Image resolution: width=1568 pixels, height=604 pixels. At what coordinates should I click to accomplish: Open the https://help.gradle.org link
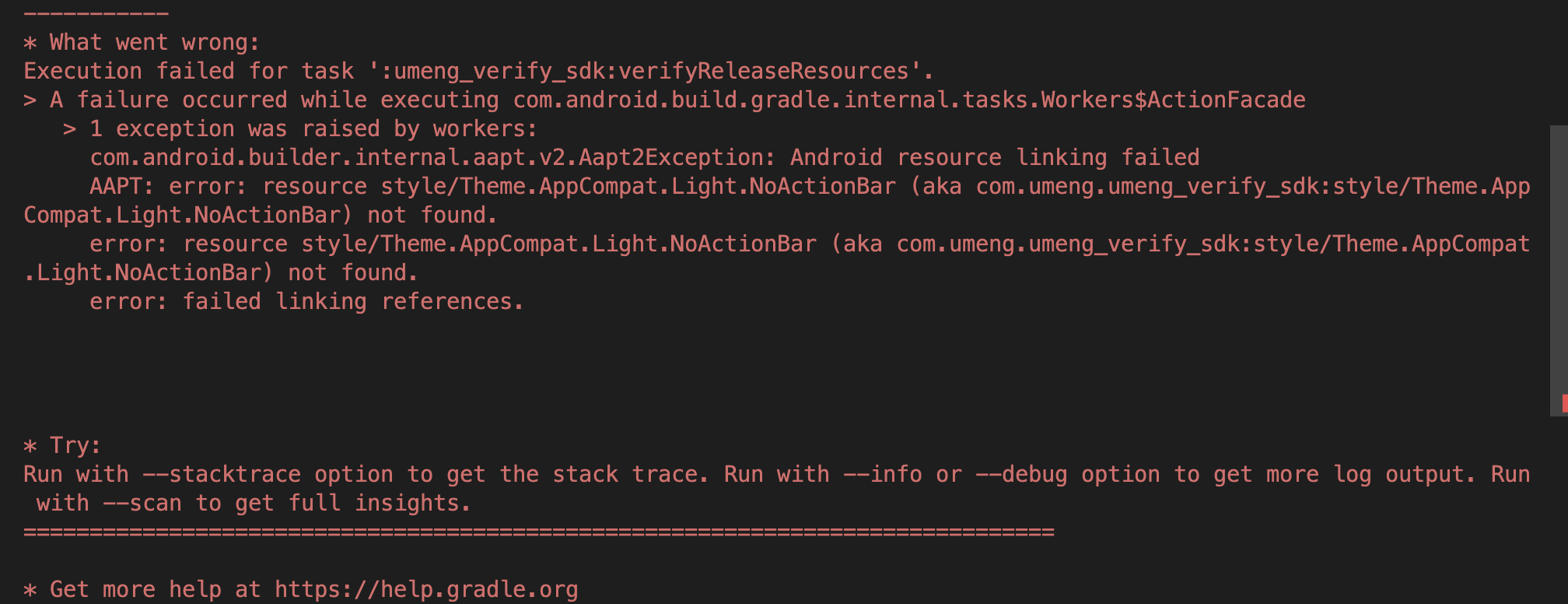[x=426, y=589]
